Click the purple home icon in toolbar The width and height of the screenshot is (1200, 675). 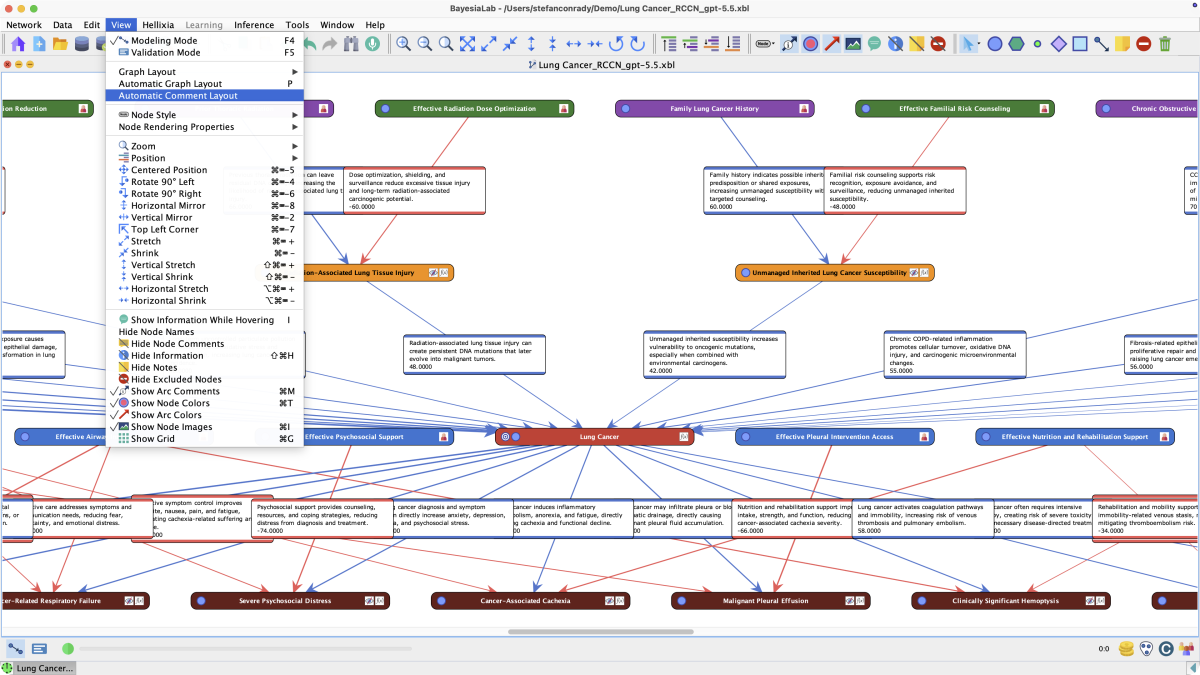coord(17,44)
